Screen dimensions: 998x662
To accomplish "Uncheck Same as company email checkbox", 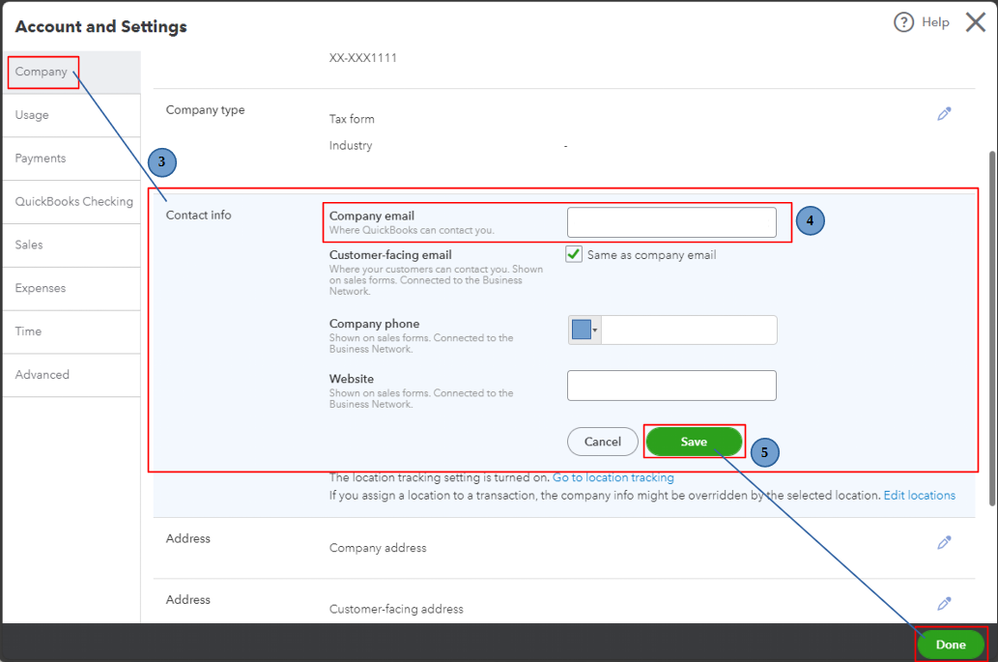I will (573, 255).
